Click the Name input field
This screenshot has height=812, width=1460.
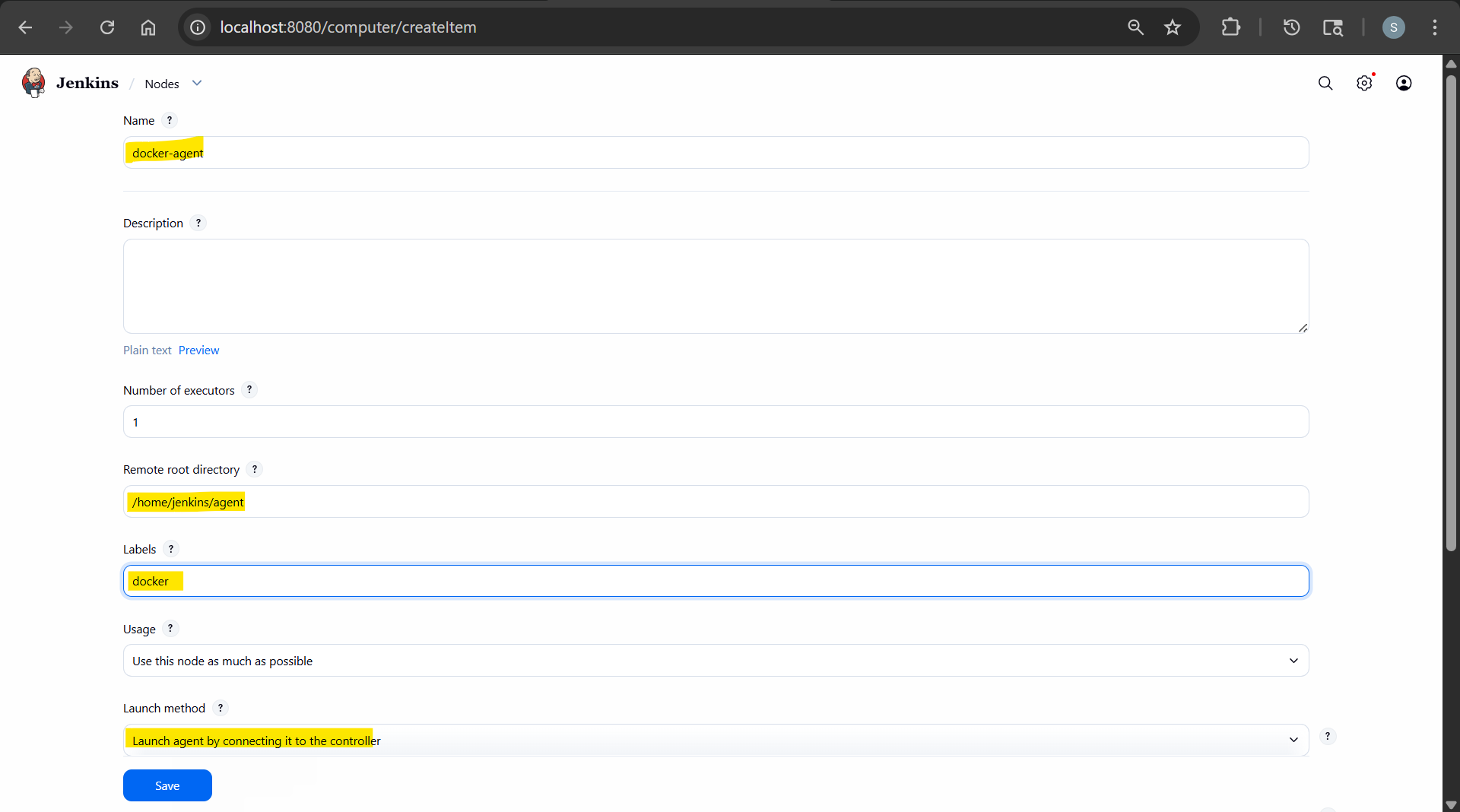(x=716, y=153)
